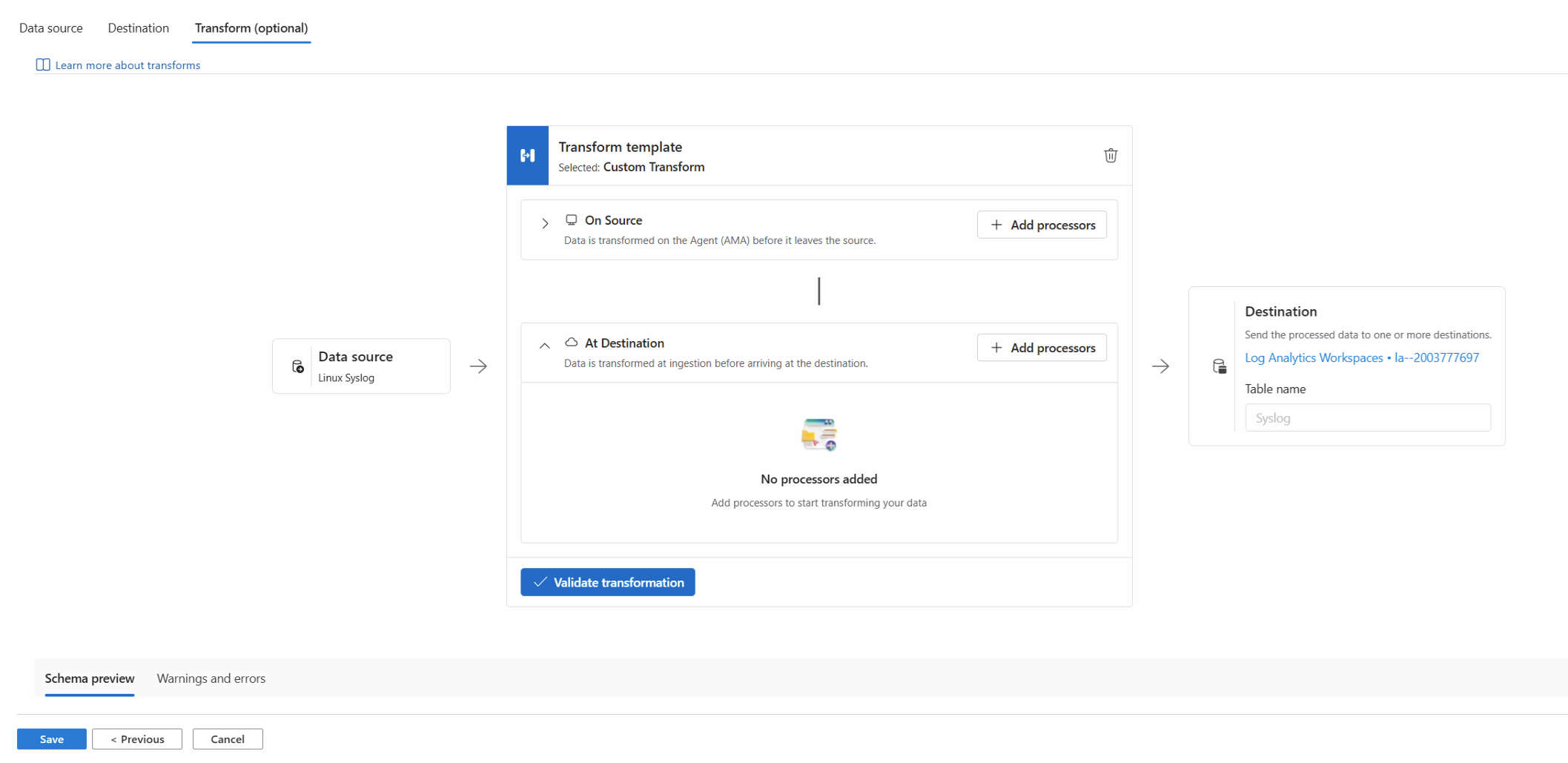Screen dimensions: 1568x763
Task: Click the book icon beside Learn more
Action: tap(43, 65)
